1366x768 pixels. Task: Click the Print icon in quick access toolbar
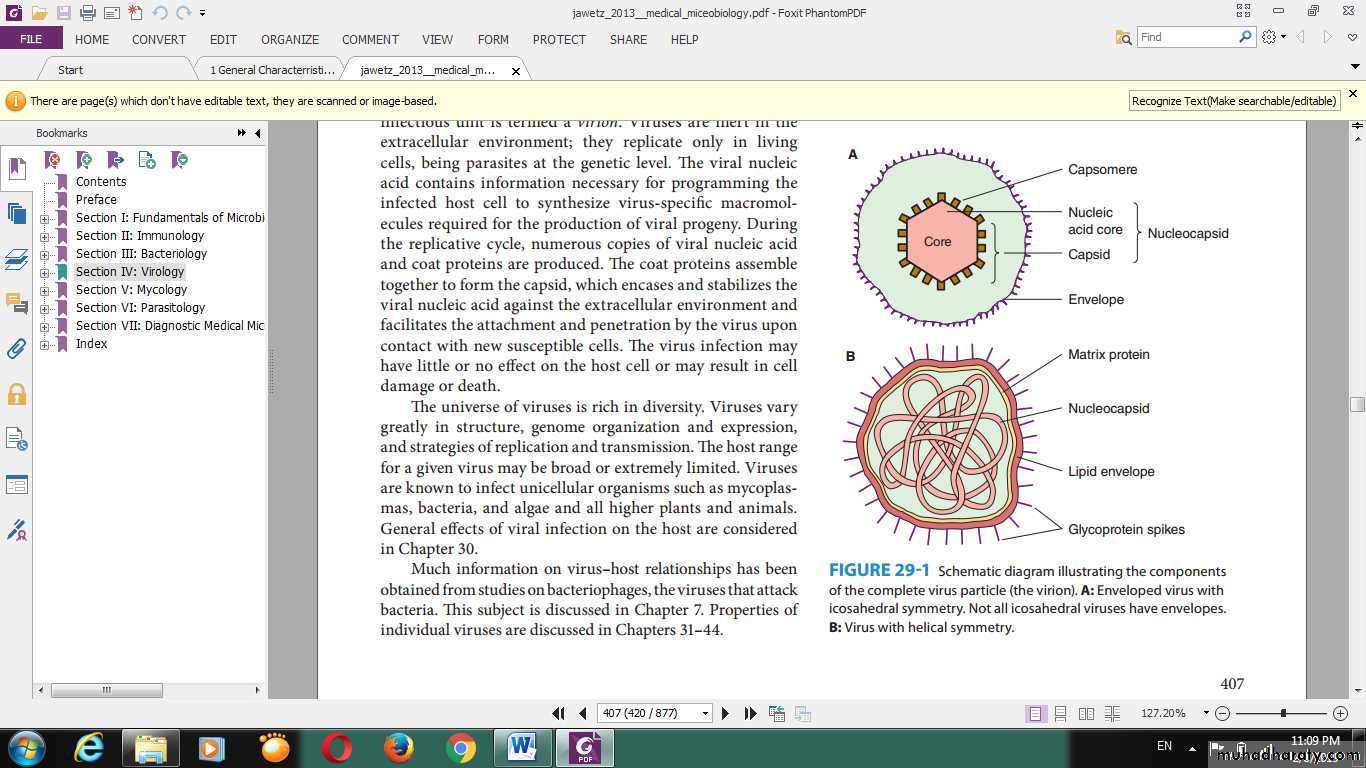pos(87,13)
